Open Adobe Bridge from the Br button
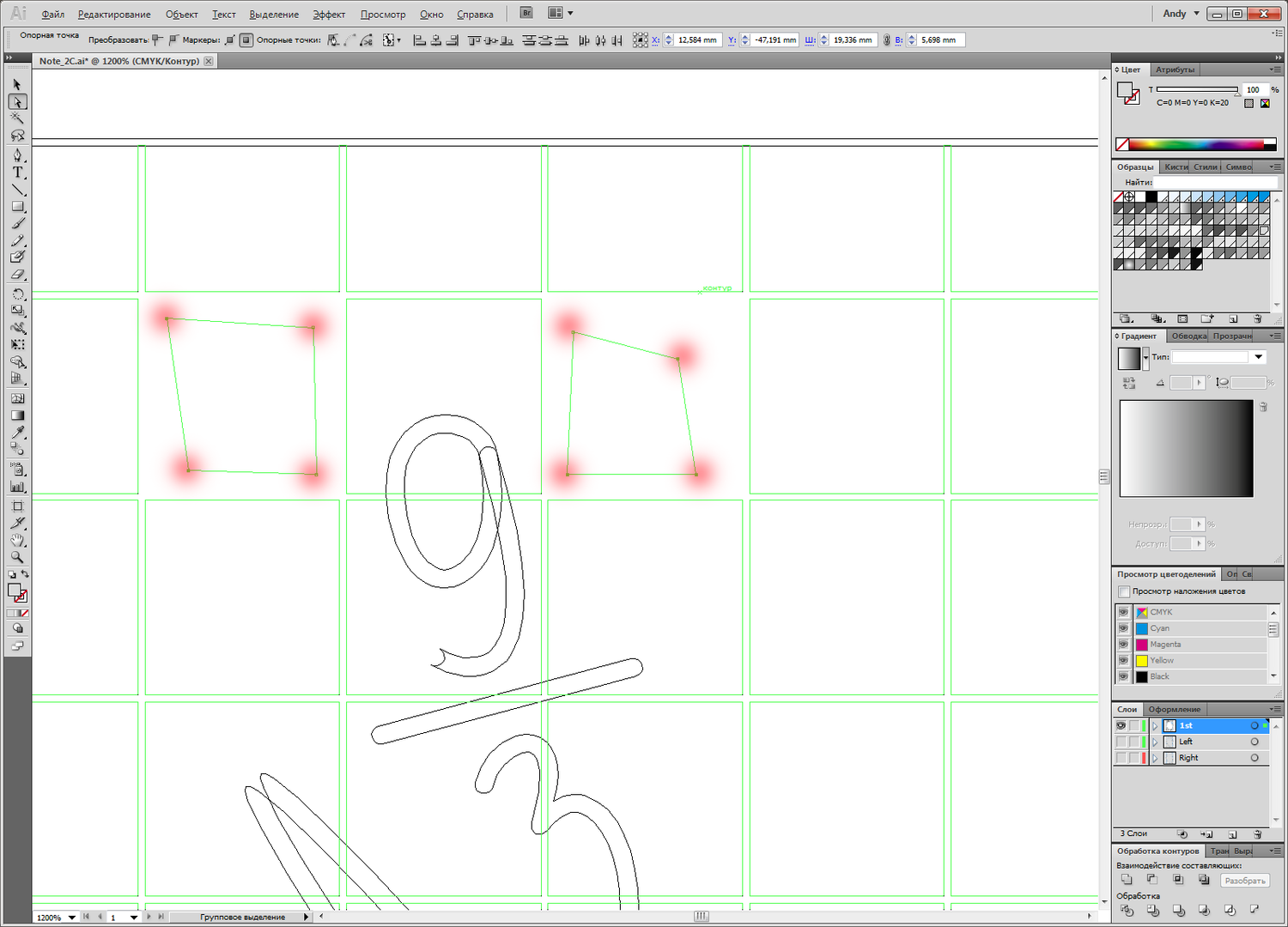 click(x=527, y=13)
